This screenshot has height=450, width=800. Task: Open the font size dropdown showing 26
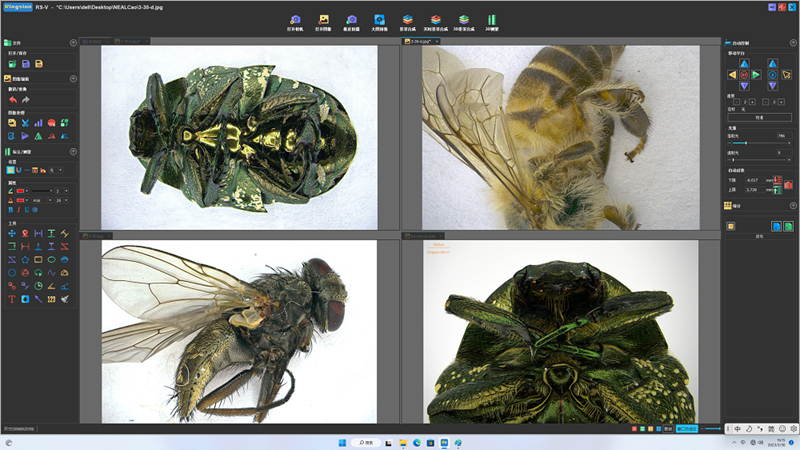pos(62,201)
